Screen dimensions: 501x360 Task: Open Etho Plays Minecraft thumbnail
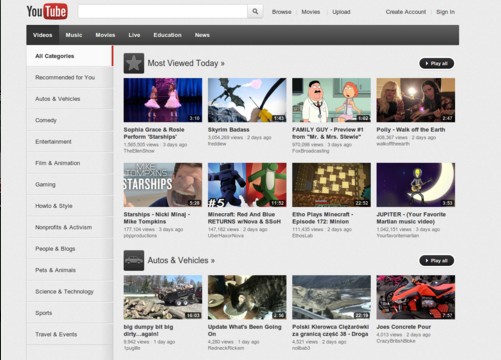(x=331, y=185)
